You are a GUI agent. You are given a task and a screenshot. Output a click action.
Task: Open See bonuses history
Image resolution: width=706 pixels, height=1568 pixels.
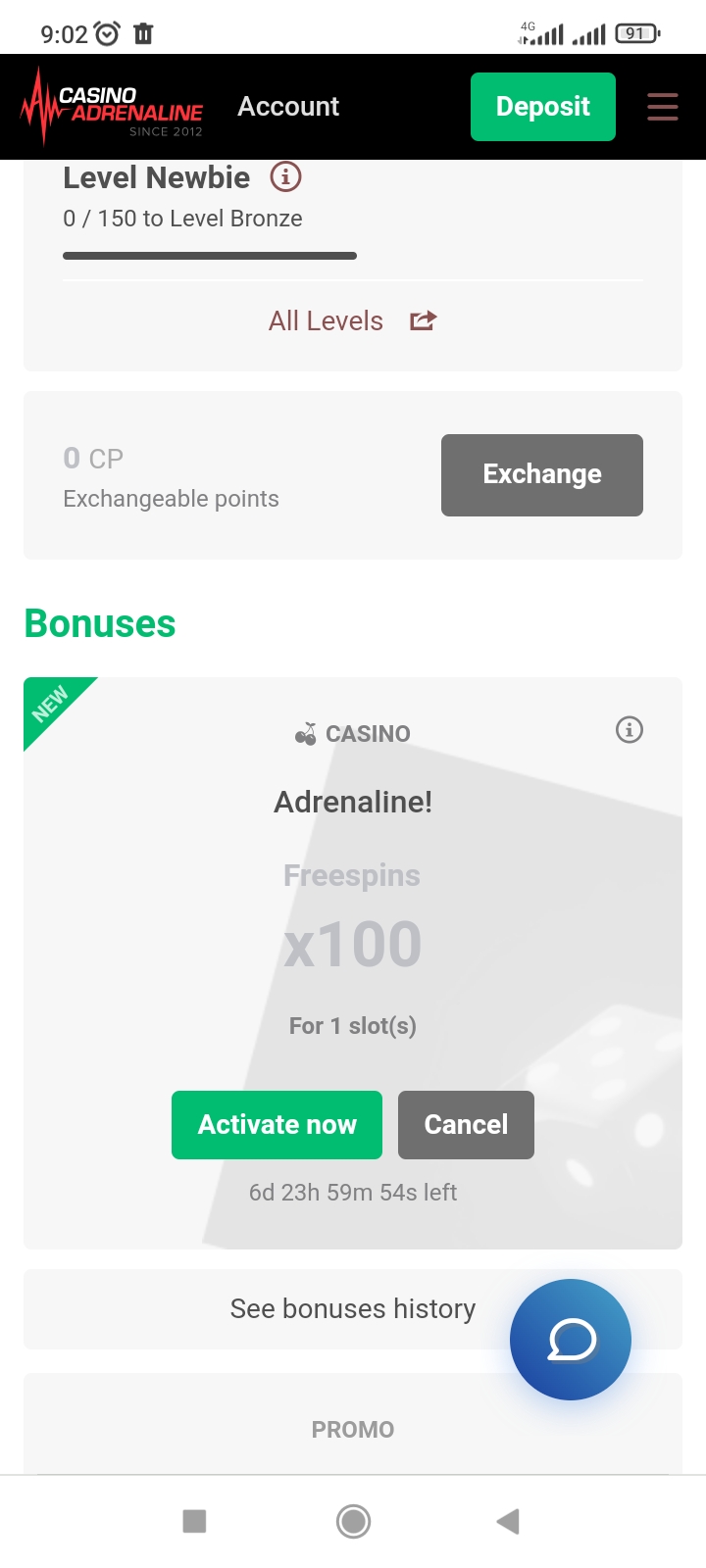click(353, 1309)
